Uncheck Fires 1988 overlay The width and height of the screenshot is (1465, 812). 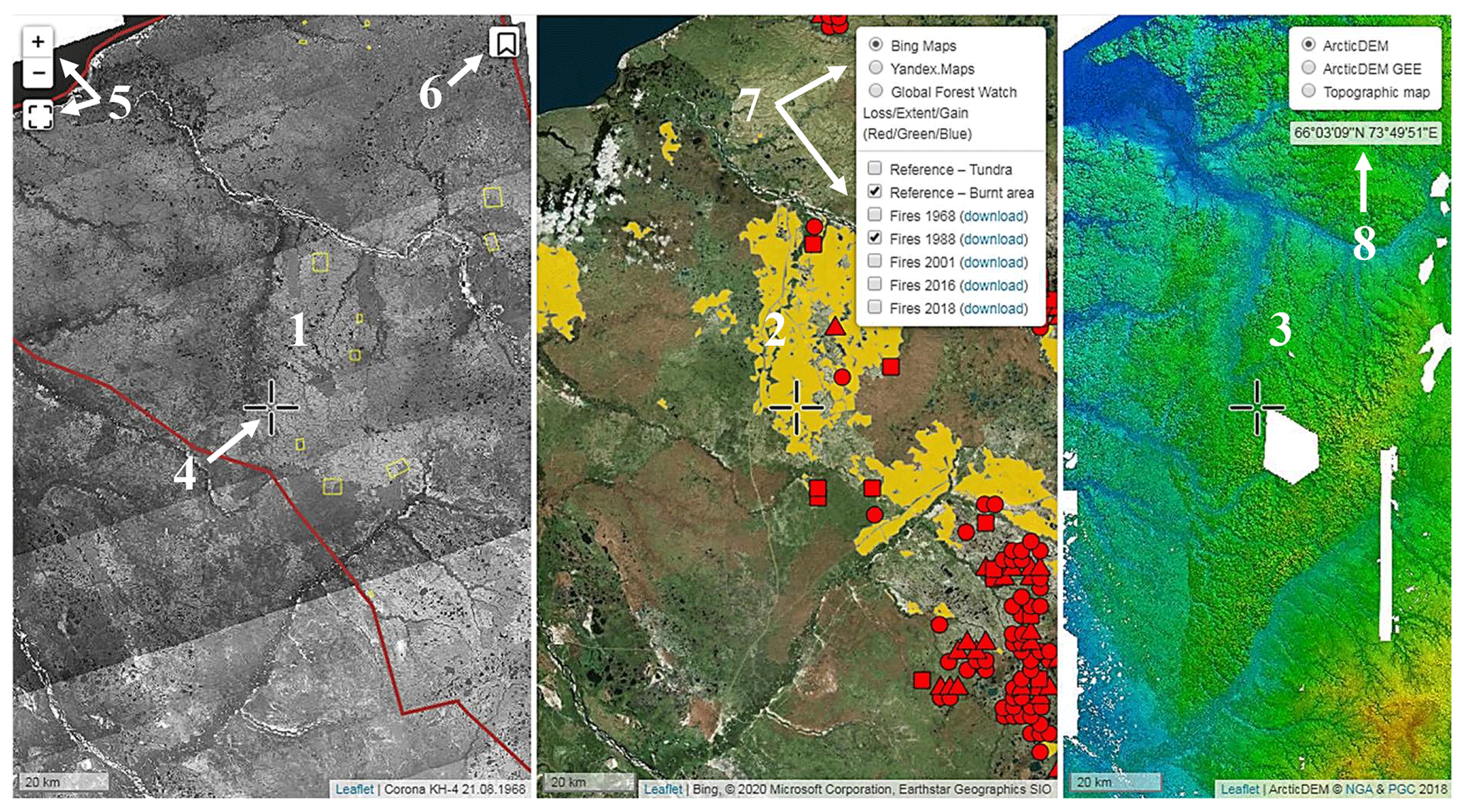pos(875,238)
